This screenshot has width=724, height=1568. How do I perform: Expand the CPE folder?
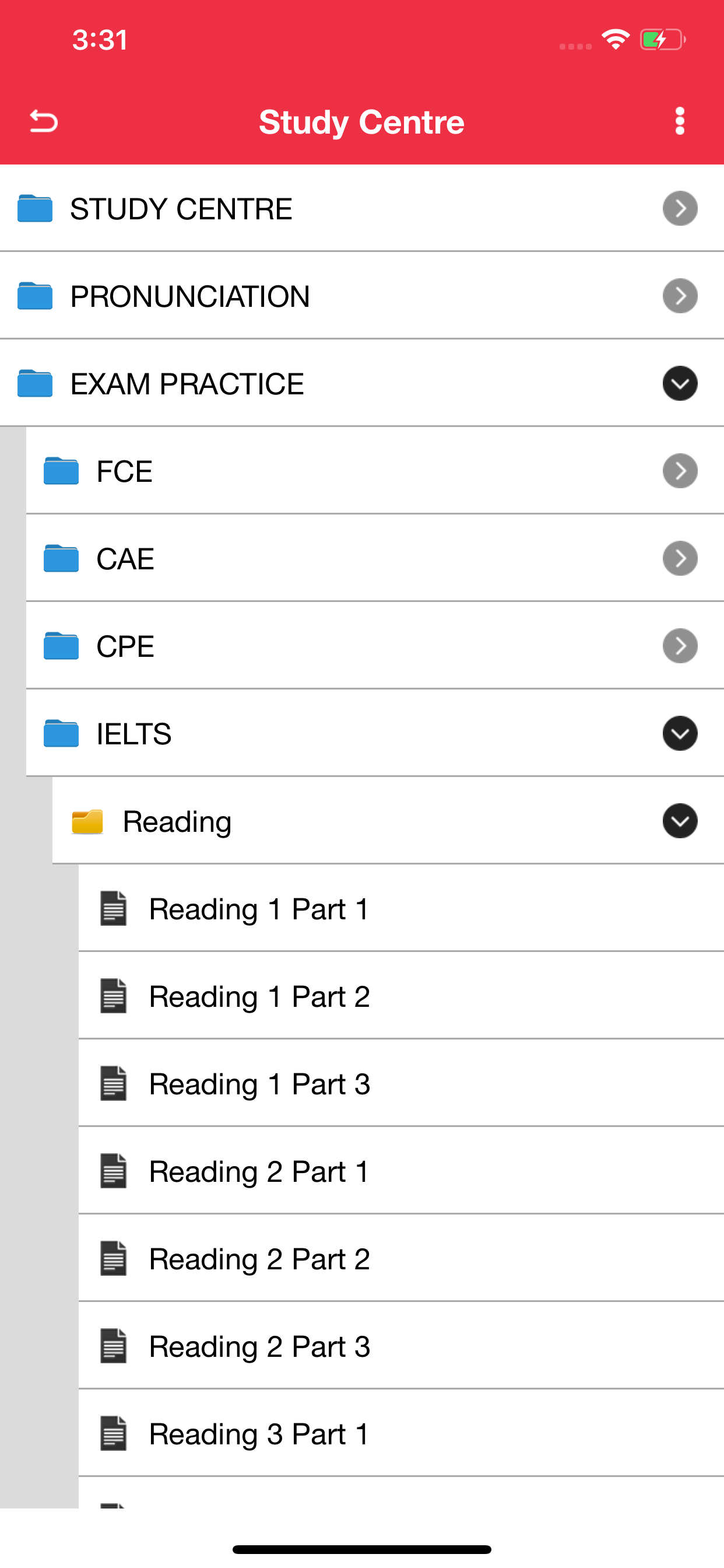[680, 646]
